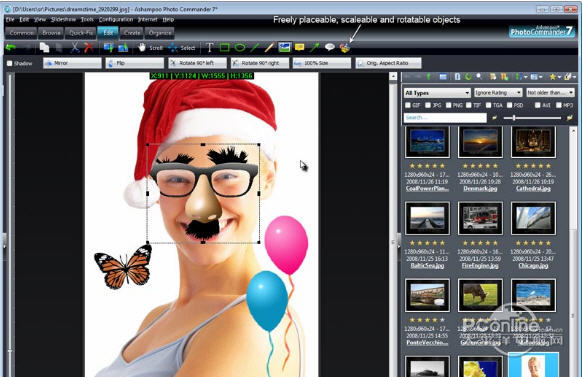This screenshot has width=583, height=377.
Task: Open the File menu
Action: pos(10,20)
